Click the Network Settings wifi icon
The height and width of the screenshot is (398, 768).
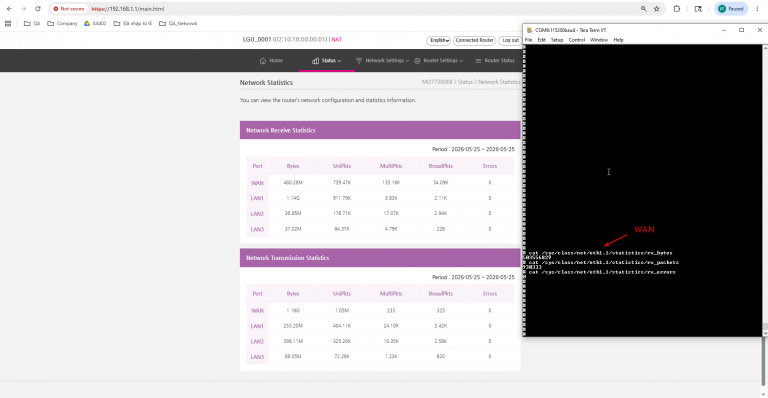[359, 61]
